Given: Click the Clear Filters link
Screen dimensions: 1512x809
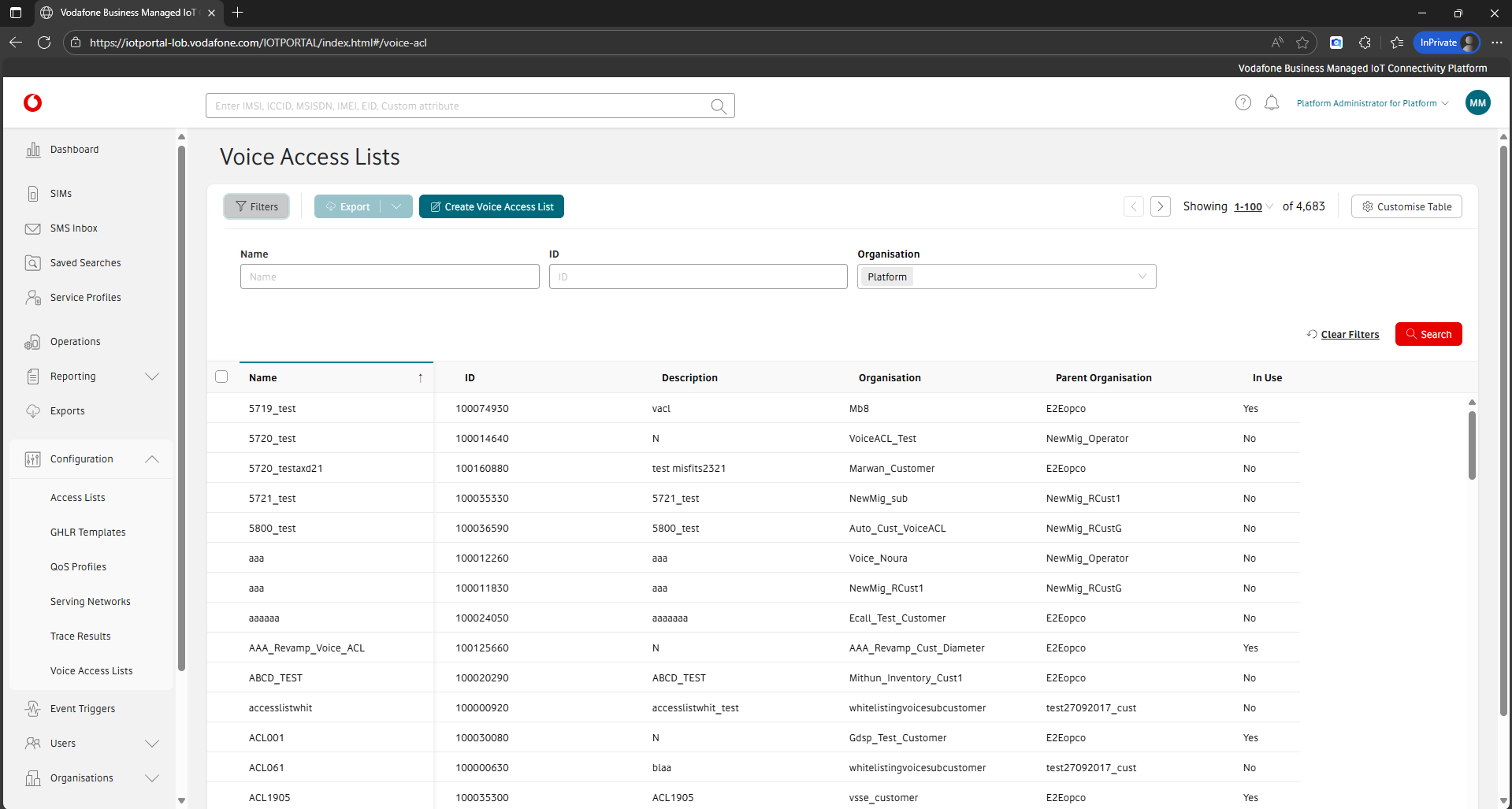Looking at the screenshot, I should (1349, 335).
